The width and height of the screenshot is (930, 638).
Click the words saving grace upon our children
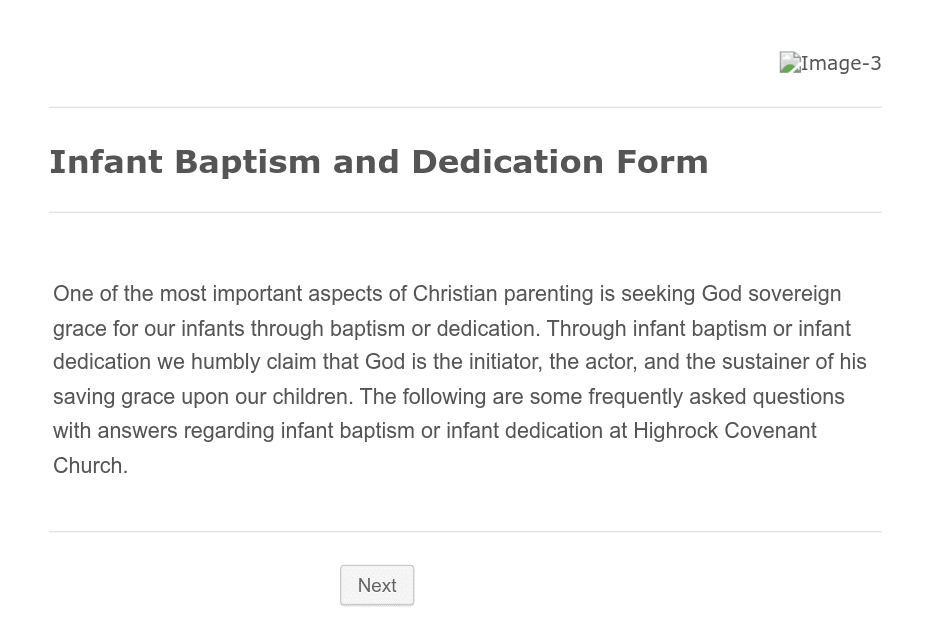(203, 397)
